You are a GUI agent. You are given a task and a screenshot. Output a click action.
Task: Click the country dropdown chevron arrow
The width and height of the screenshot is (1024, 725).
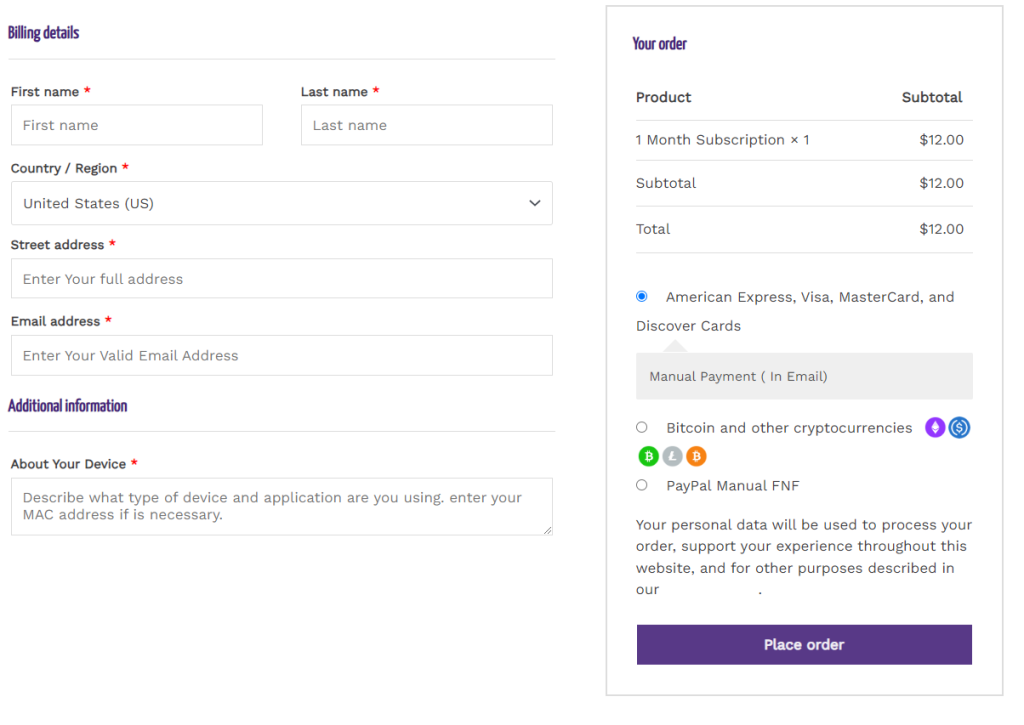pyautogui.click(x=535, y=203)
